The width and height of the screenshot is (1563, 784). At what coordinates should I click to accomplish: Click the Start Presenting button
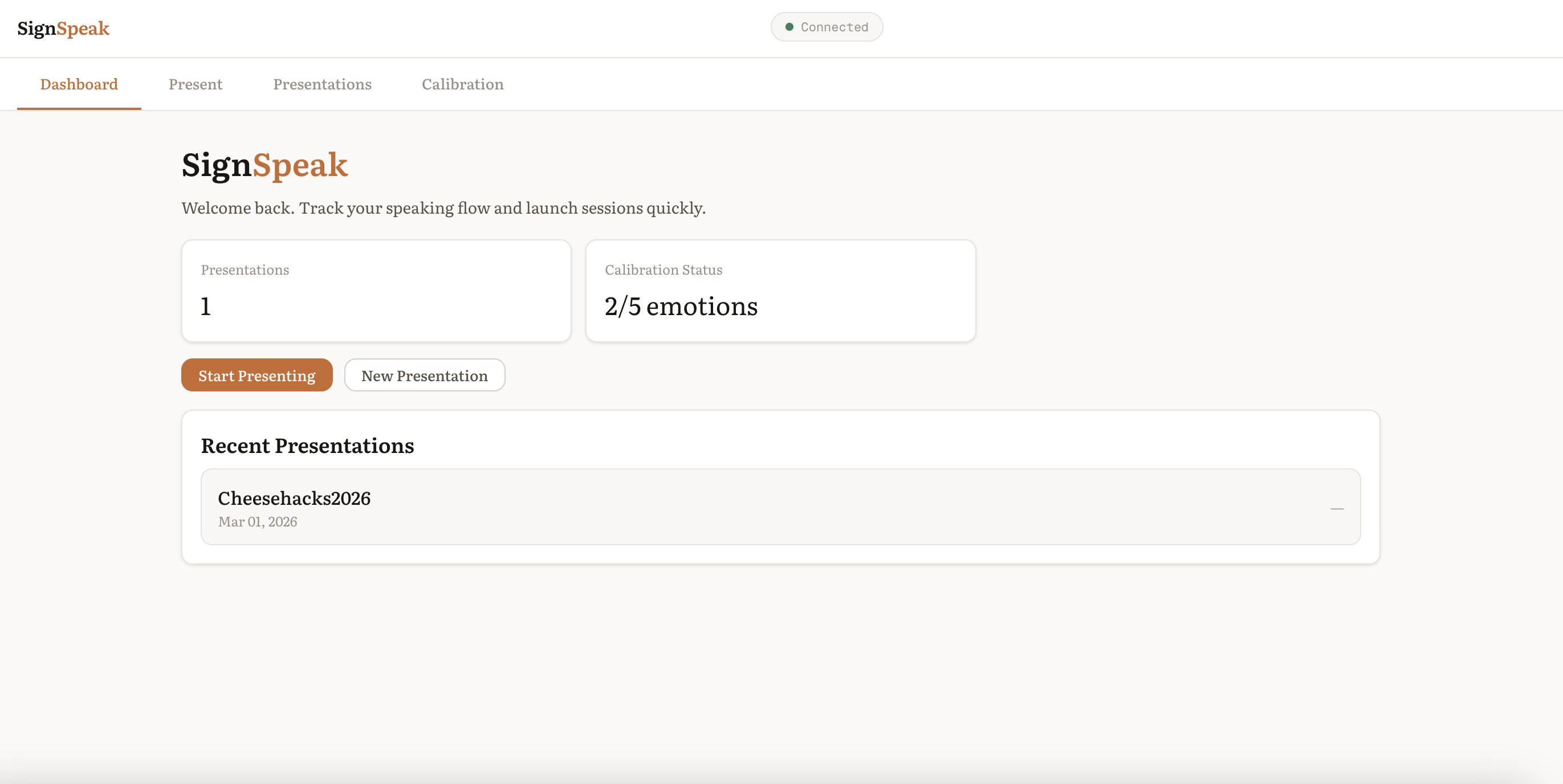(257, 375)
